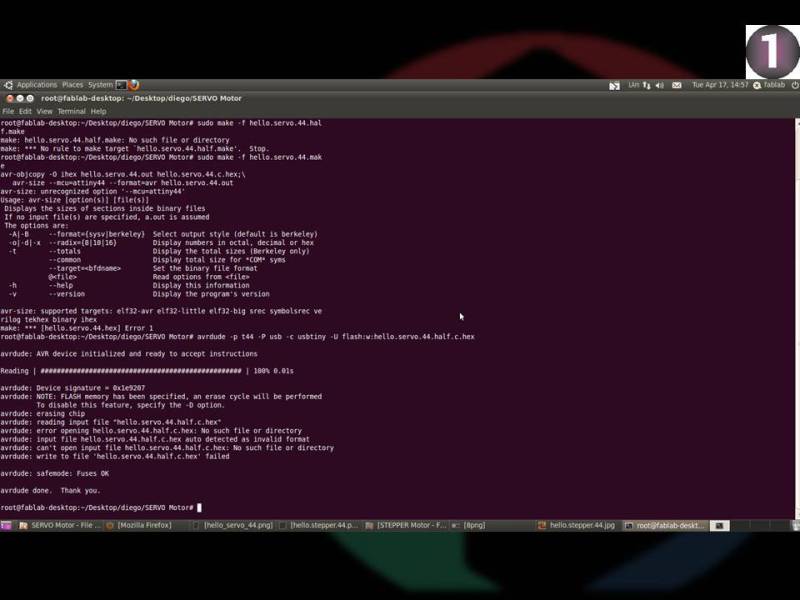This screenshot has width=800, height=600.
Task: Open the terminal Help menu
Action: pos(98,111)
